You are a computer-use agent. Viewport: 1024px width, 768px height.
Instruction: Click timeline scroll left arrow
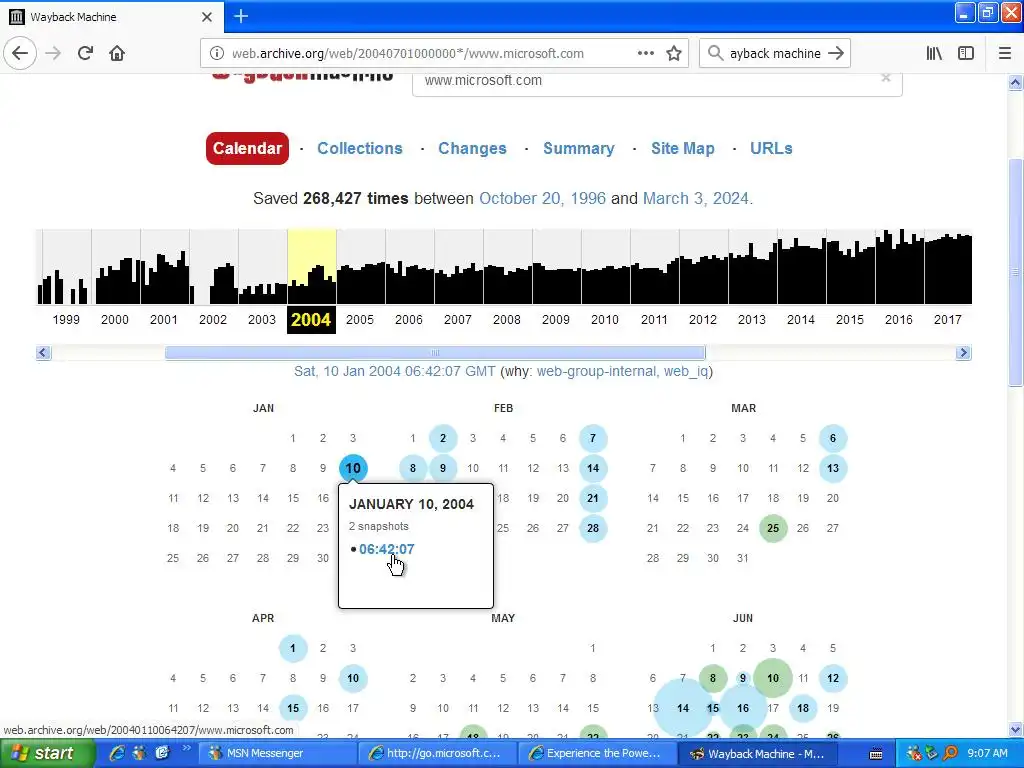coord(43,353)
